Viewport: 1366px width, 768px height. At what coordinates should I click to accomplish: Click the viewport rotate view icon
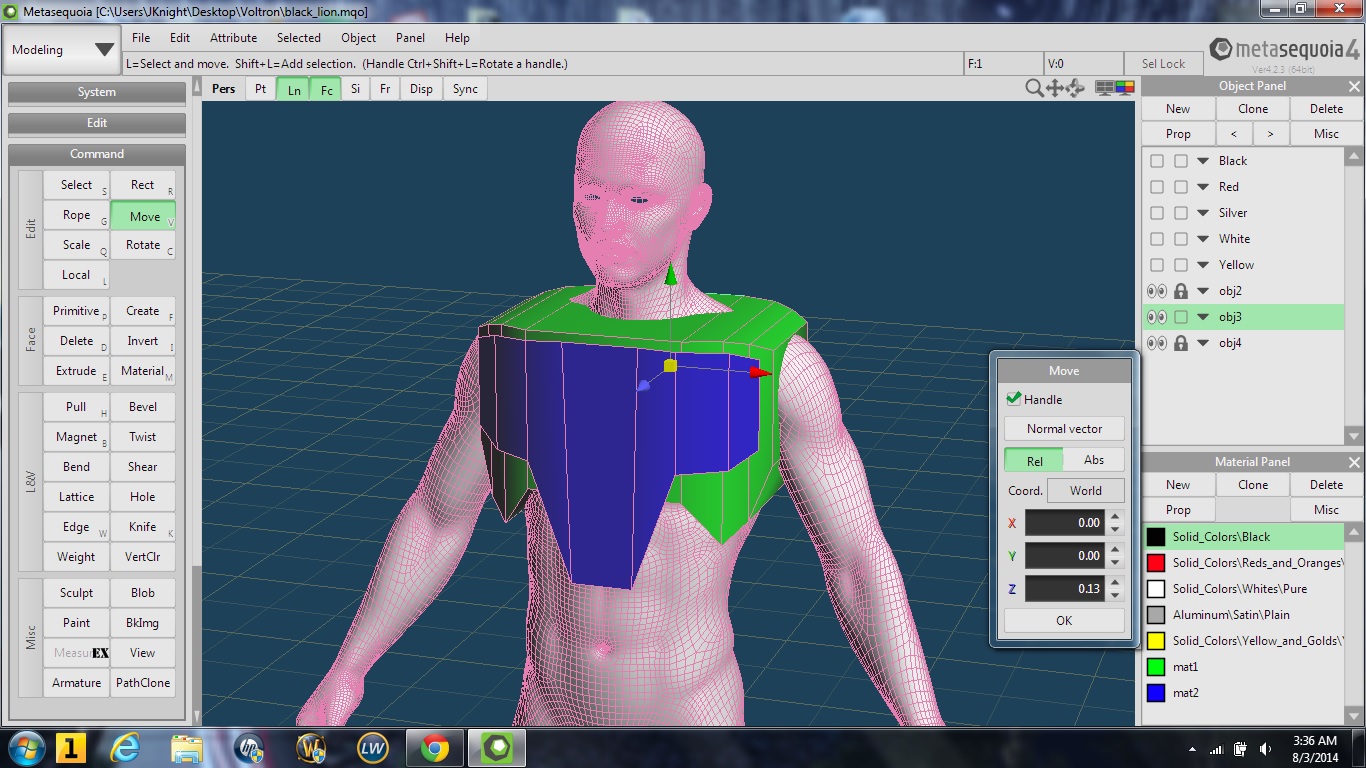click(1076, 88)
